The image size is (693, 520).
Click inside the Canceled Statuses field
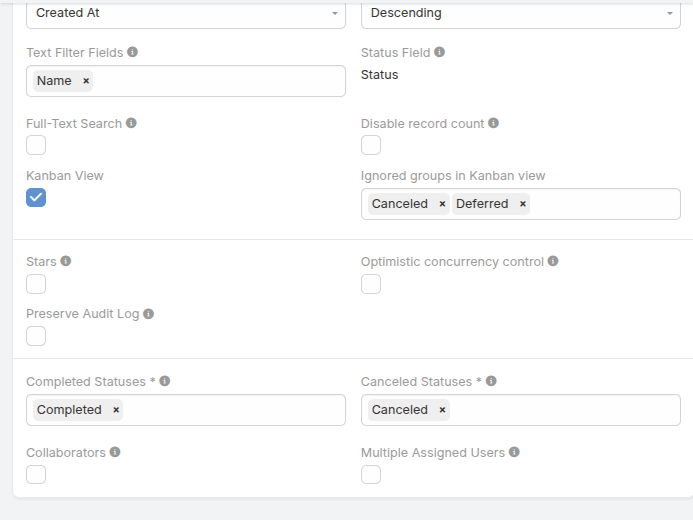pyautogui.click(x=560, y=410)
